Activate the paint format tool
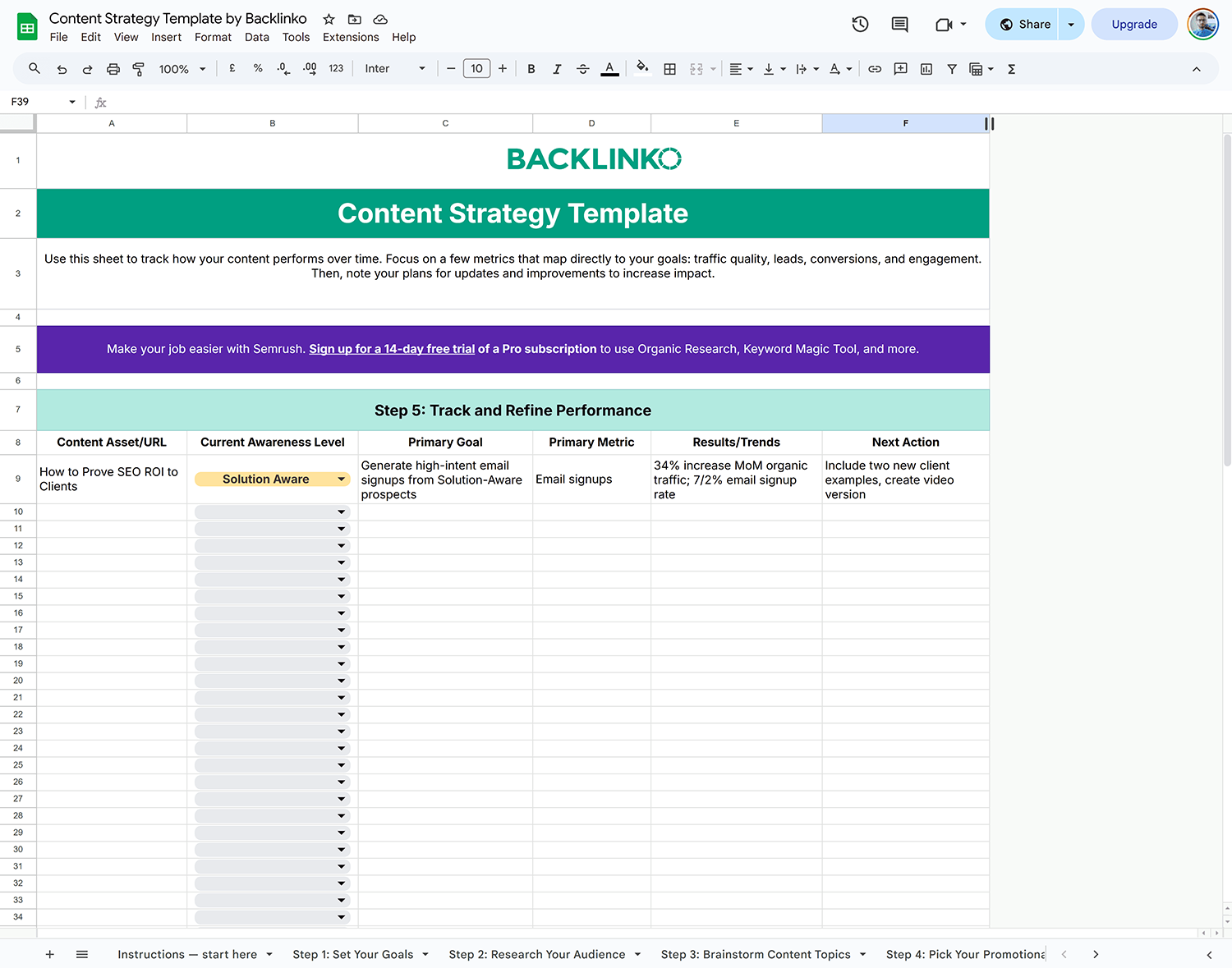This screenshot has width=1232, height=968. coord(139,70)
